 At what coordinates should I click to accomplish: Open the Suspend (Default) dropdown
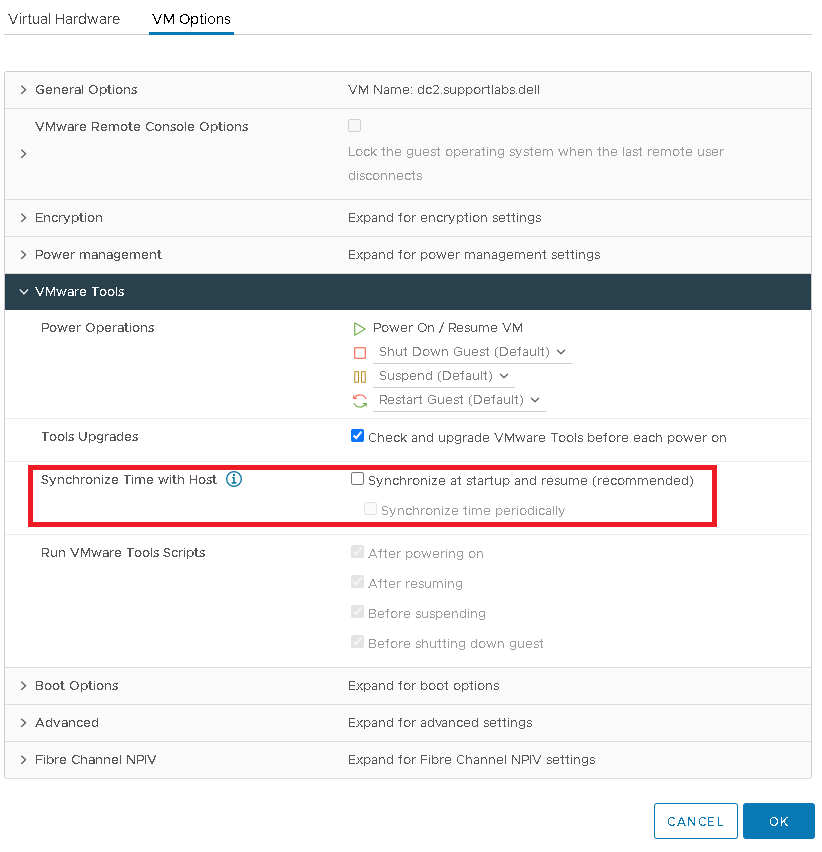point(505,376)
